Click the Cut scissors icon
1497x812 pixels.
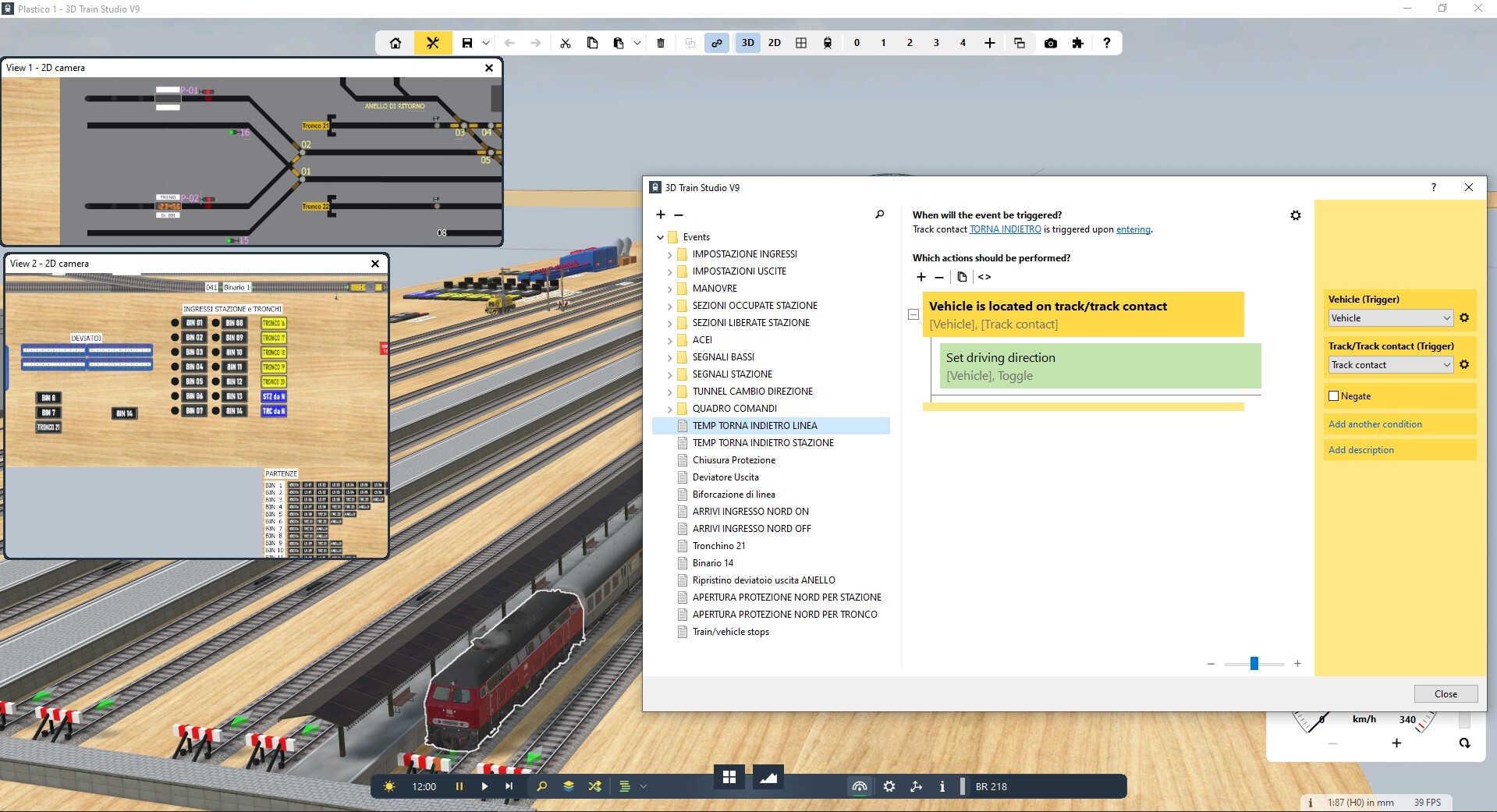[x=566, y=43]
